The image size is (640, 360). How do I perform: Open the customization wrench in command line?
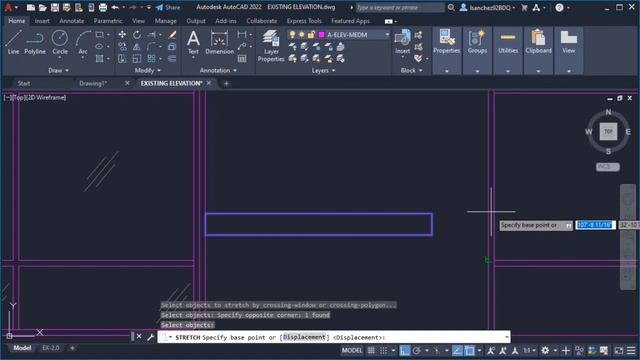pos(150,337)
